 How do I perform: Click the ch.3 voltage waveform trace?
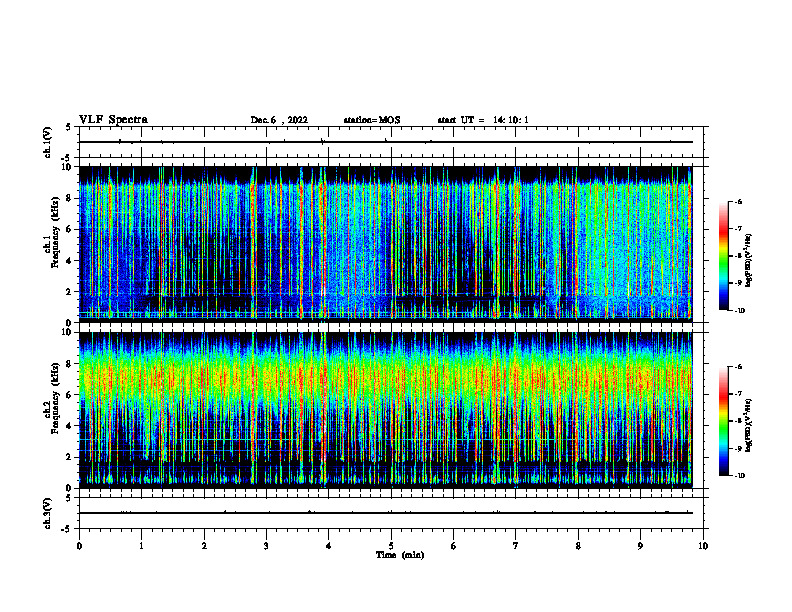[385, 513]
